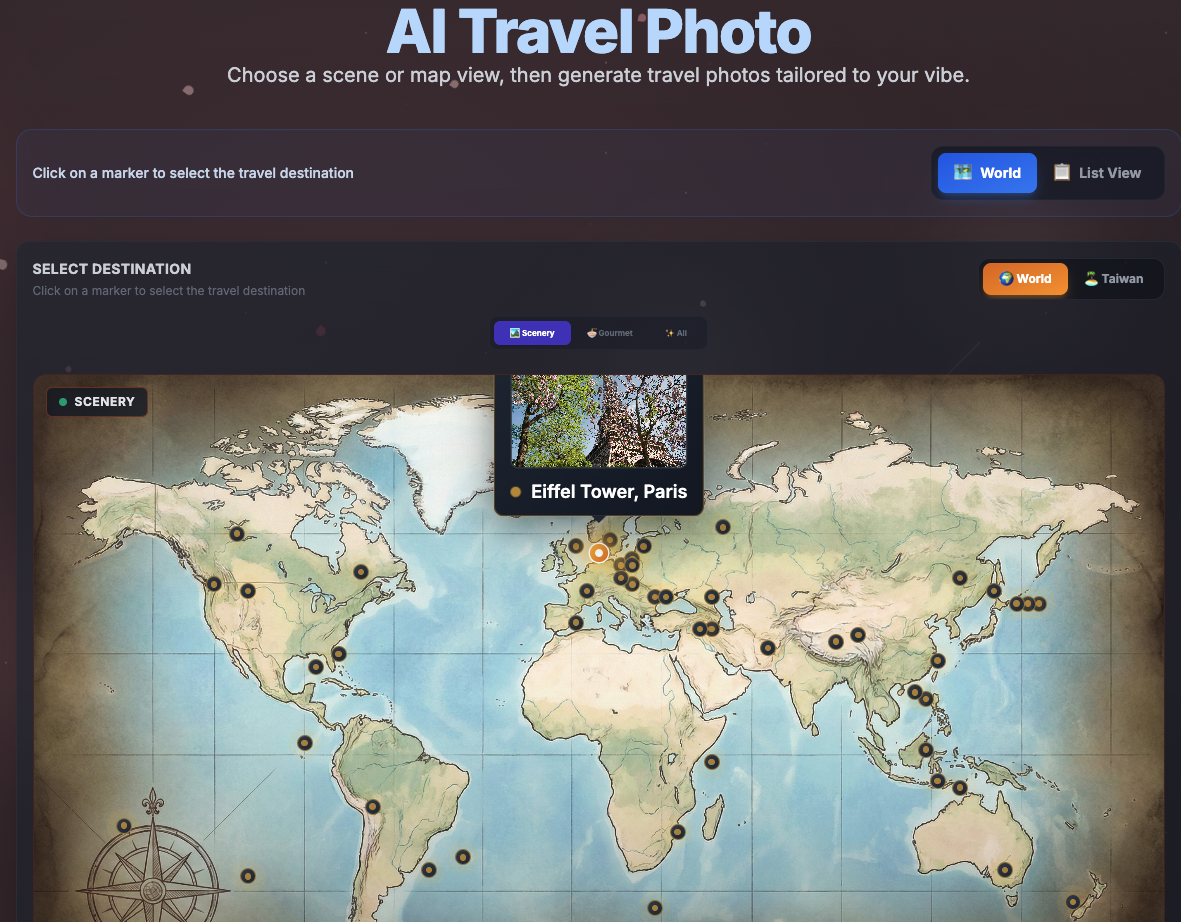Select the marker in southern Australia
The image size is (1181, 922).
click(x=1004, y=870)
